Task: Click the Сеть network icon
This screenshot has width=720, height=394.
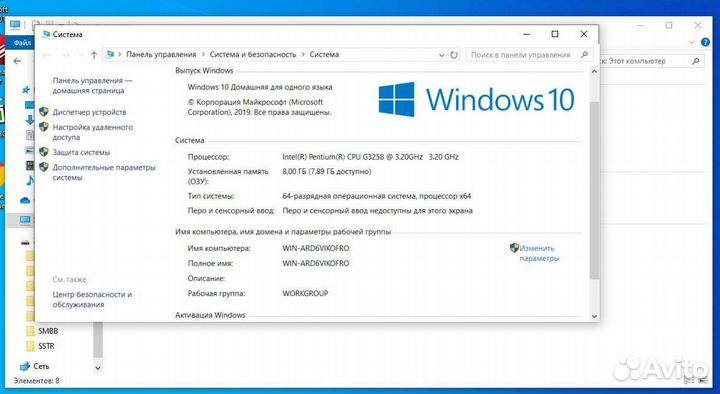Action: [x=25, y=366]
